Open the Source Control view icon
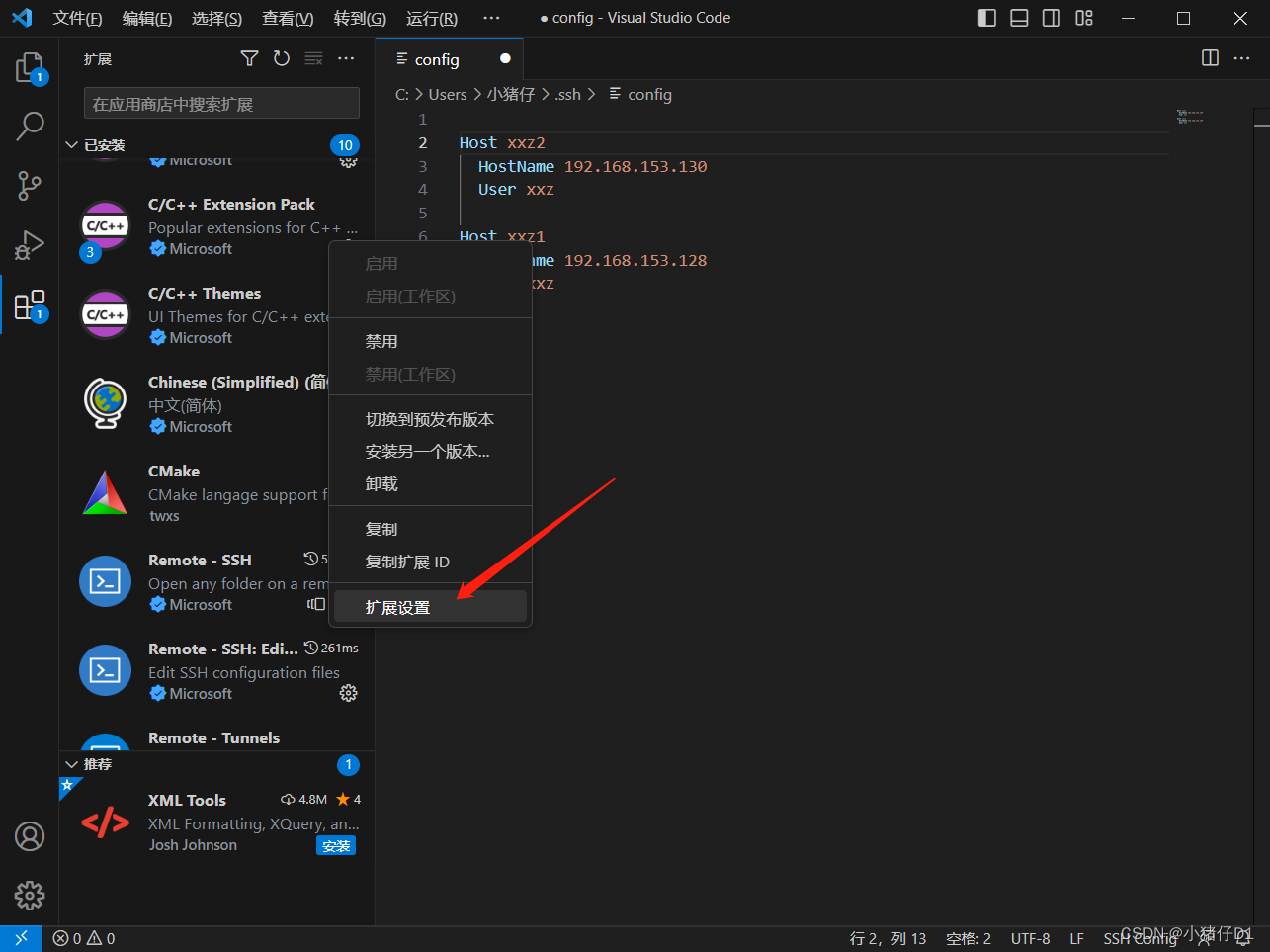 click(30, 185)
